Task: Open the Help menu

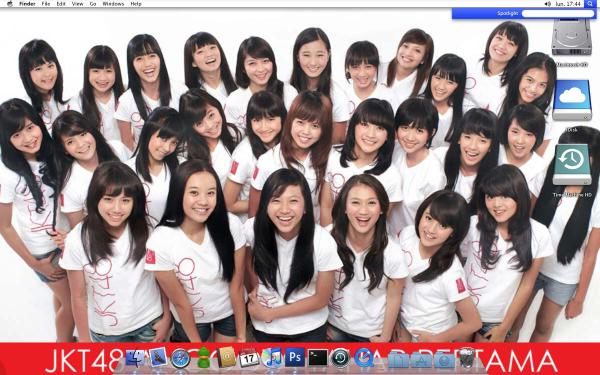Action: [x=136, y=4]
